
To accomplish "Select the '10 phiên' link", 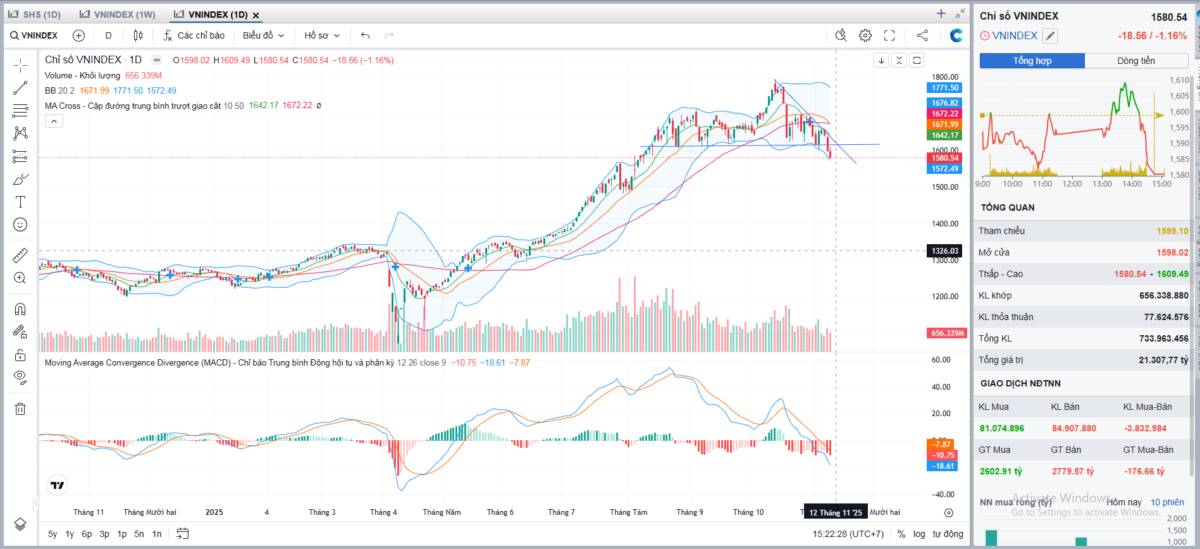I will click(x=1167, y=502).
